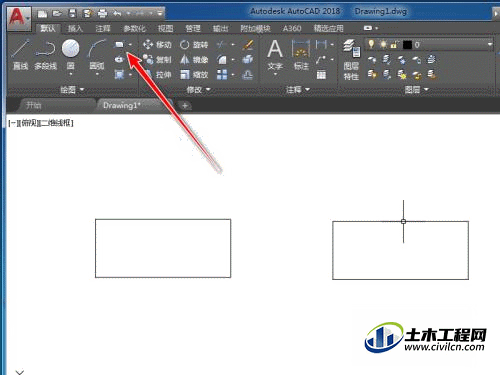Expand the Hatch tool dropdown arrow

[x=130, y=75]
